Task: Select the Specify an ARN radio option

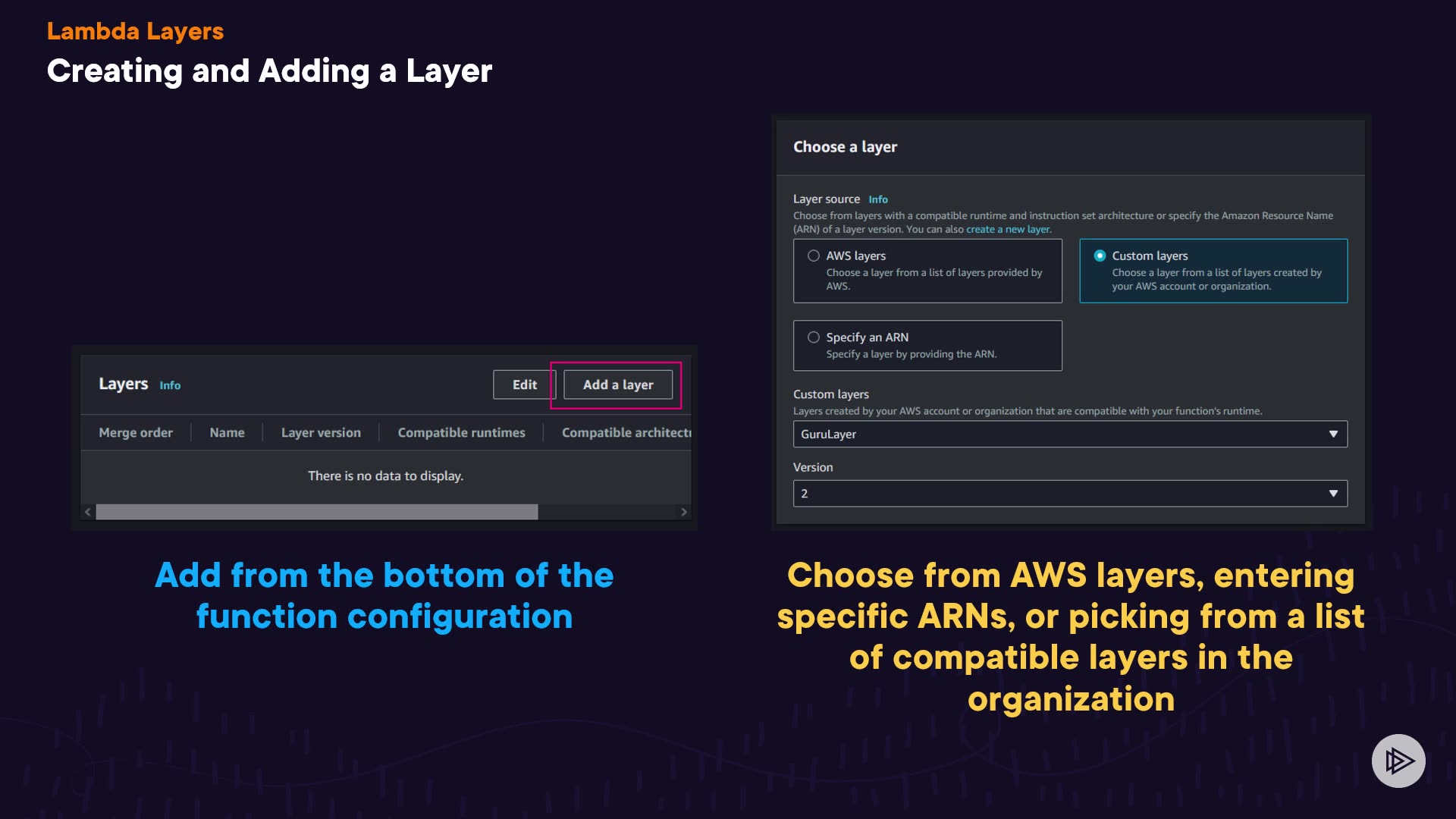Action: click(x=814, y=337)
